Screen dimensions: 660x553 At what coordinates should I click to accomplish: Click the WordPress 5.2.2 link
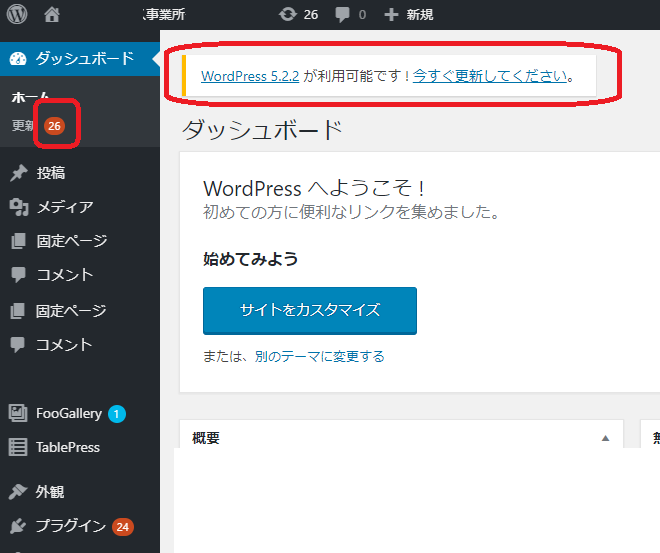(x=250, y=76)
